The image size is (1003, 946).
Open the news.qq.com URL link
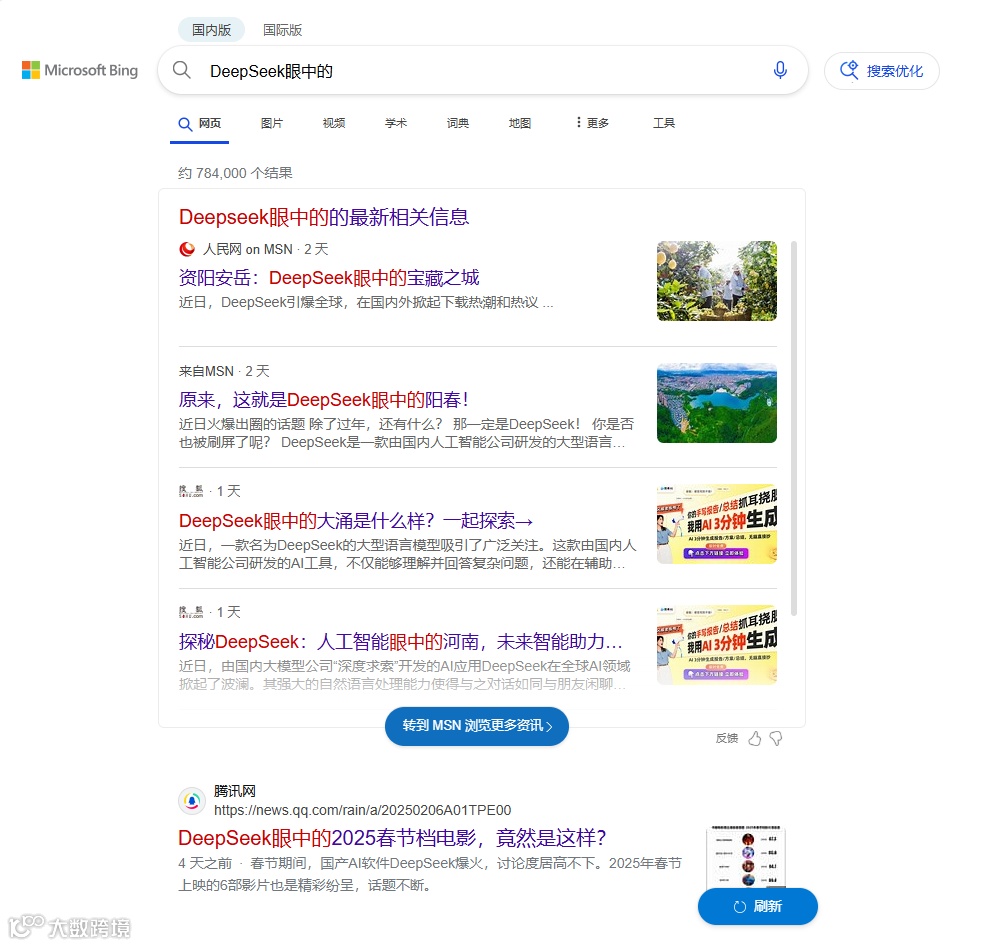point(362,810)
